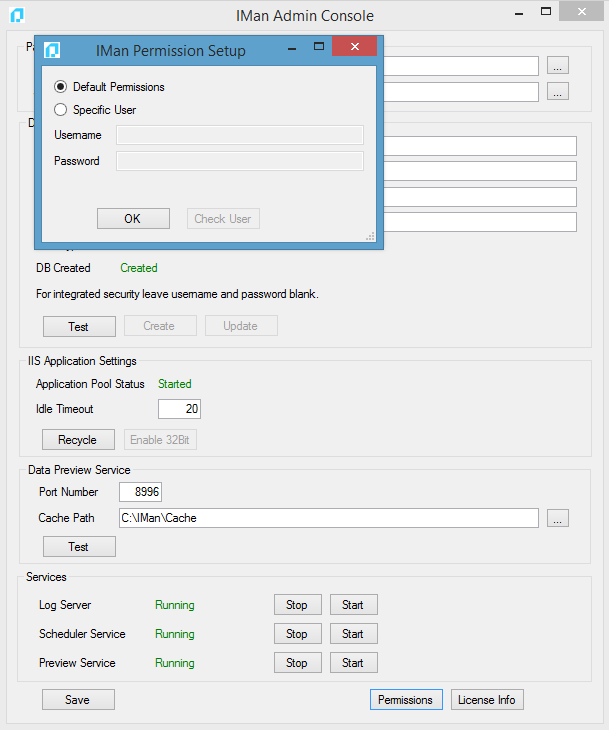Browse for the Cache Path folder
Viewport: 609px width, 730px height.
coord(558,518)
